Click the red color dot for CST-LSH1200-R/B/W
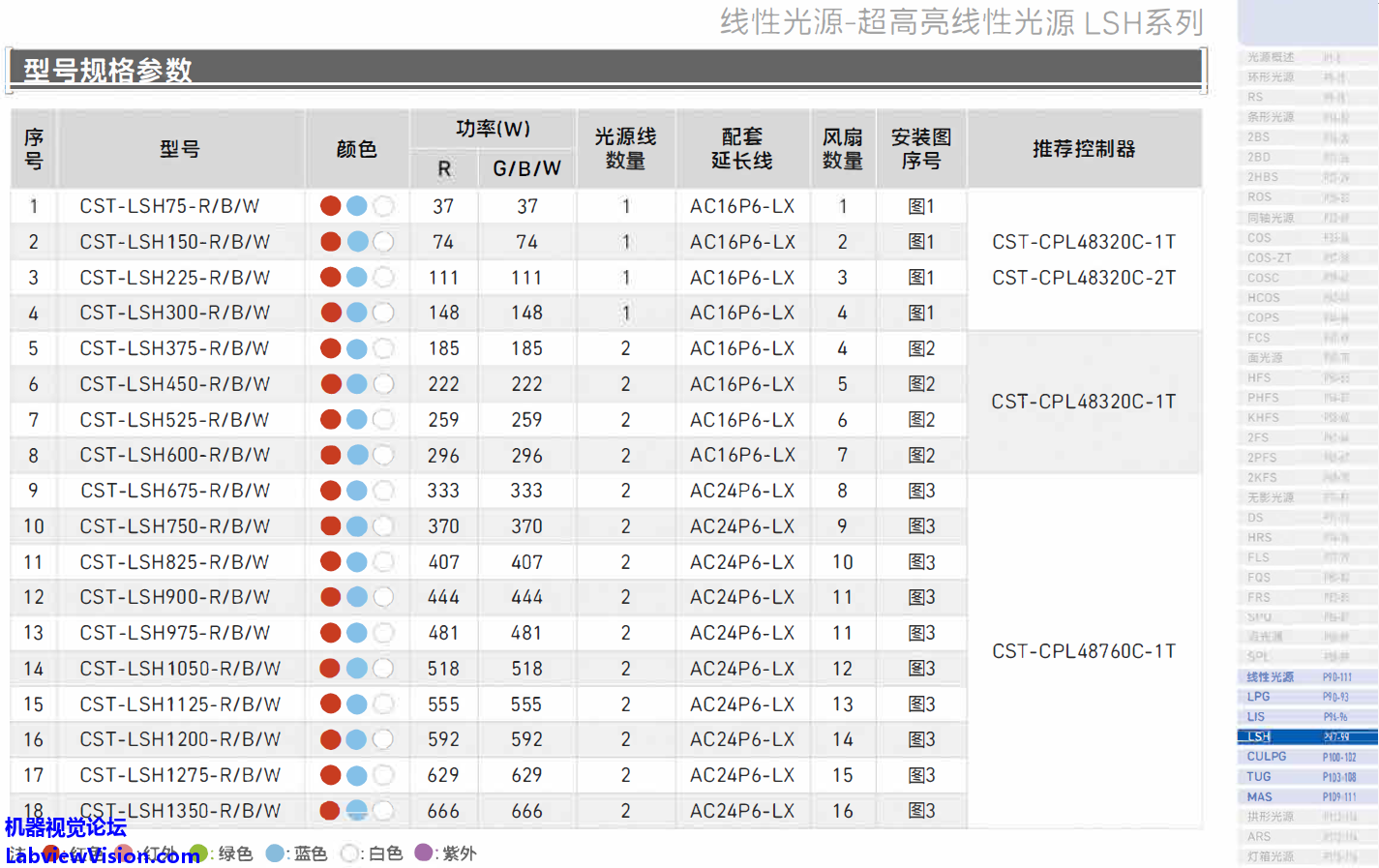1379x868 pixels. [x=330, y=739]
